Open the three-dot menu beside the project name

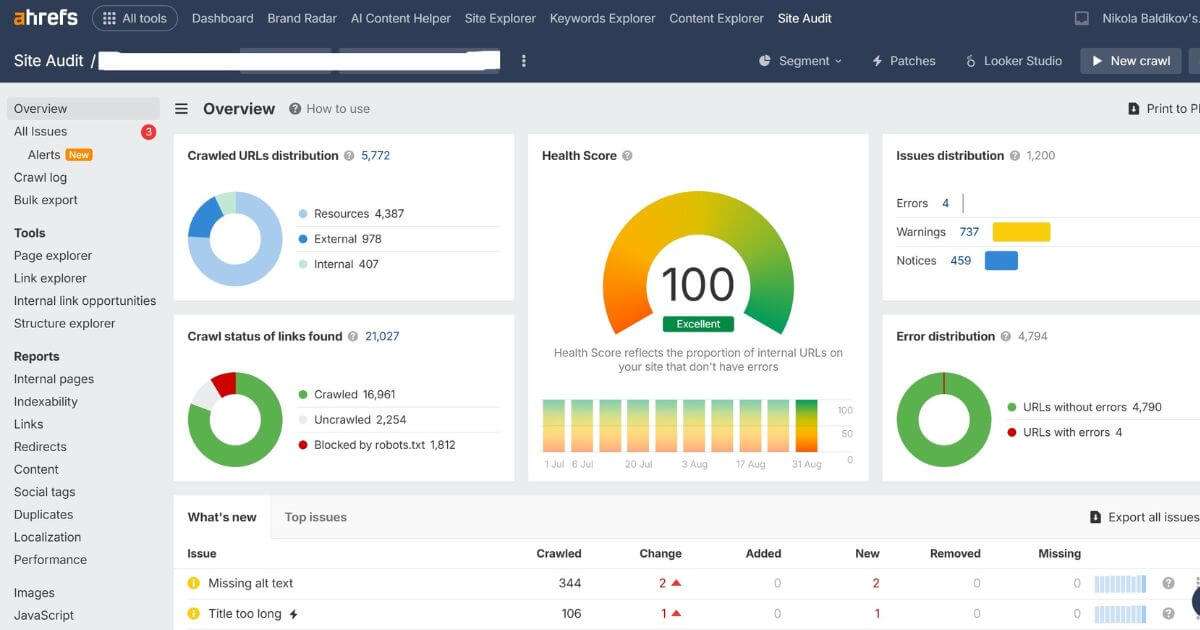[523, 61]
